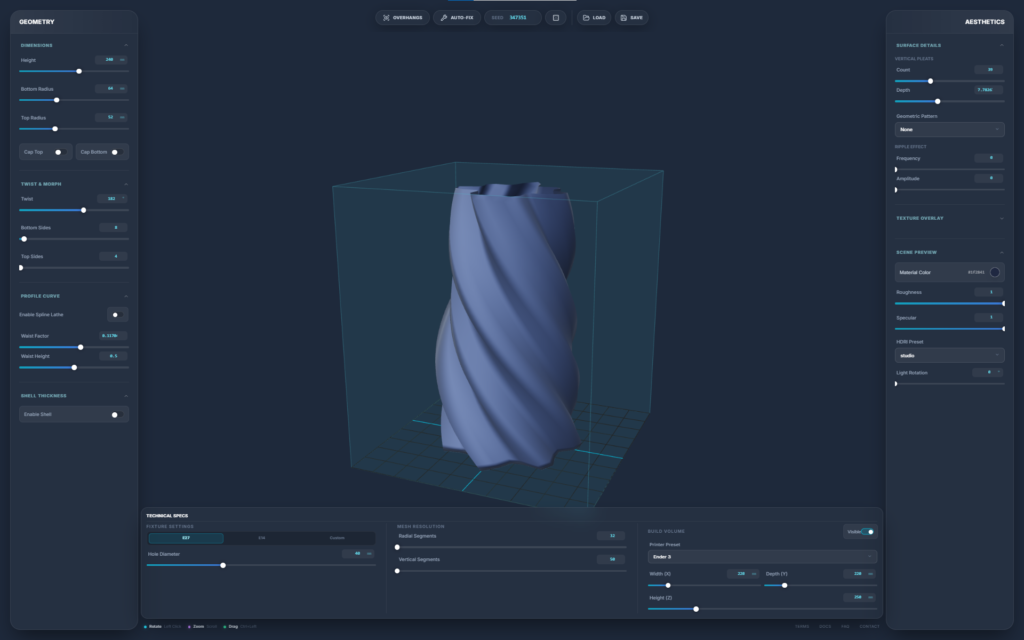The height and width of the screenshot is (640, 1024).
Task: Select the E14 fixture tab
Action: coord(262,538)
